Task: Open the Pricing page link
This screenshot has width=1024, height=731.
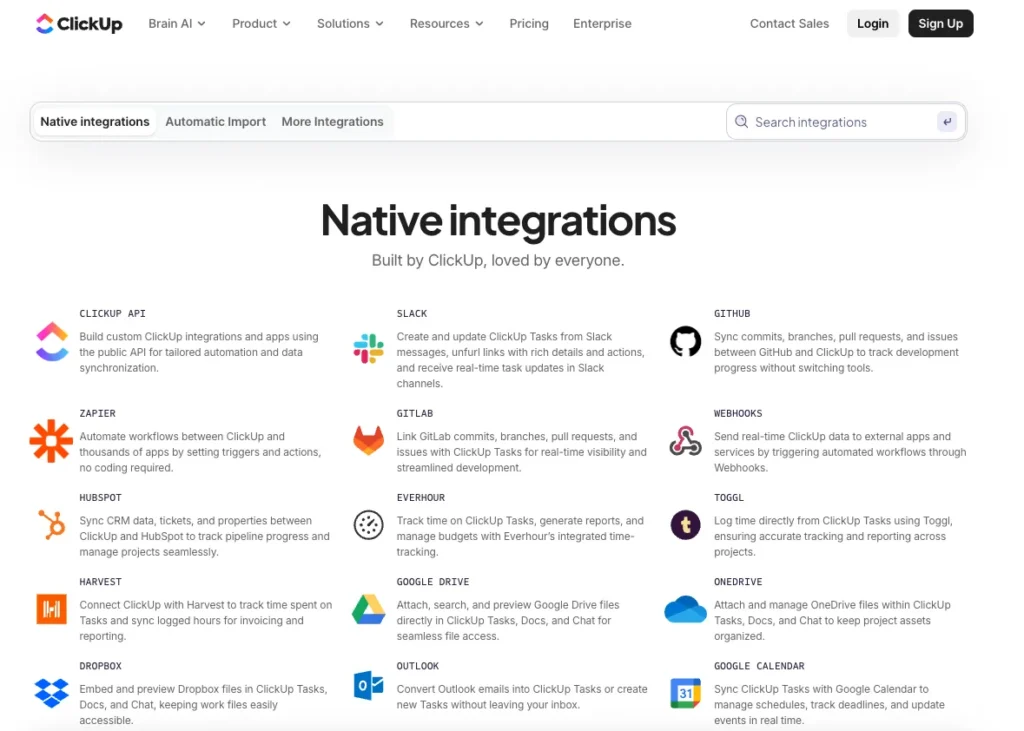Action: [529, 24]
